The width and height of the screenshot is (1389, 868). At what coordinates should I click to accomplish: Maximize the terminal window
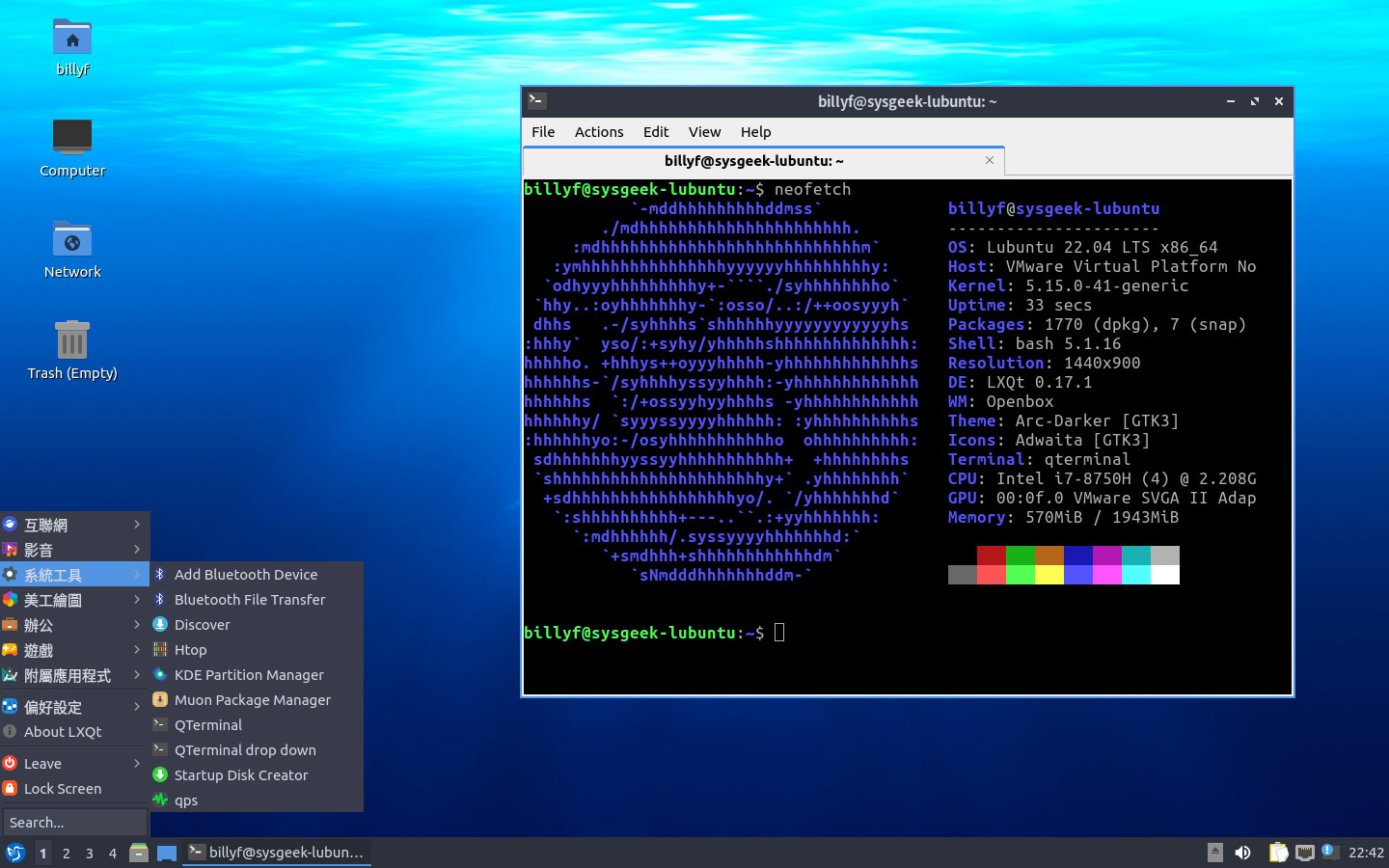tap(1255, 101)
